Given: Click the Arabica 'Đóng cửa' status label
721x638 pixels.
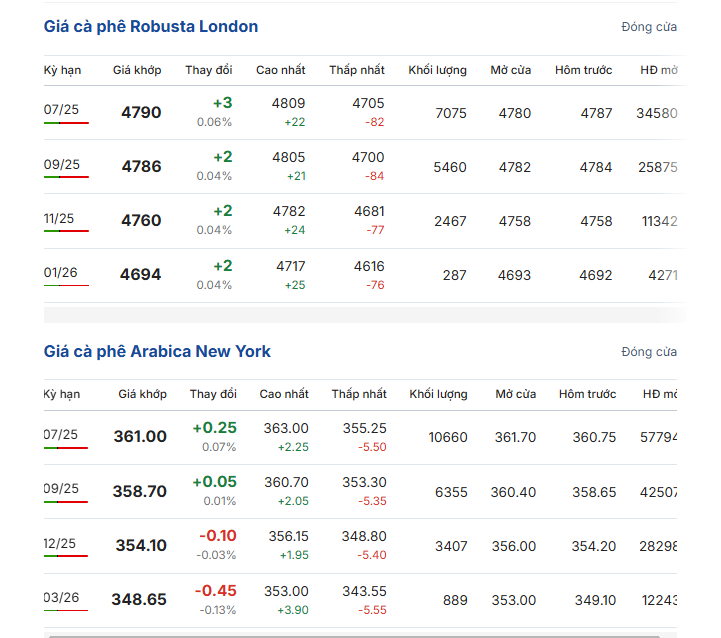Looking at the screenshot, I should pos(649,352).
